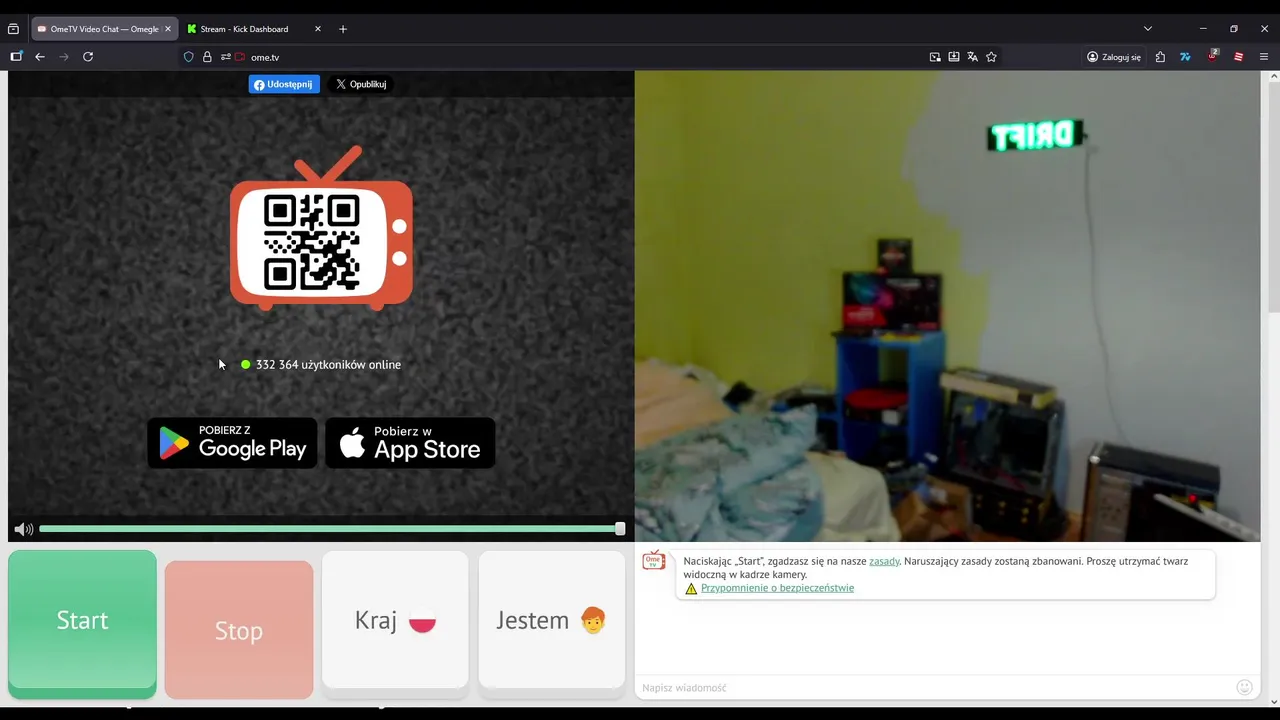This screenshot has width=1280, height=720.
Task: Open a new browser tab
Action: pos(343,29)
